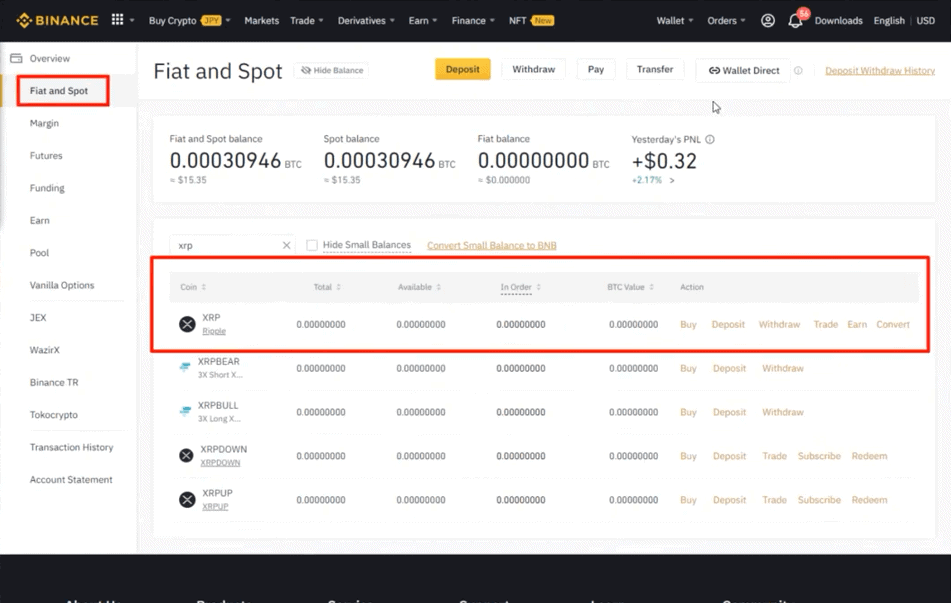Click Withdraw in the XRPBEAR row
951x603 pixels.
point(782,368)
